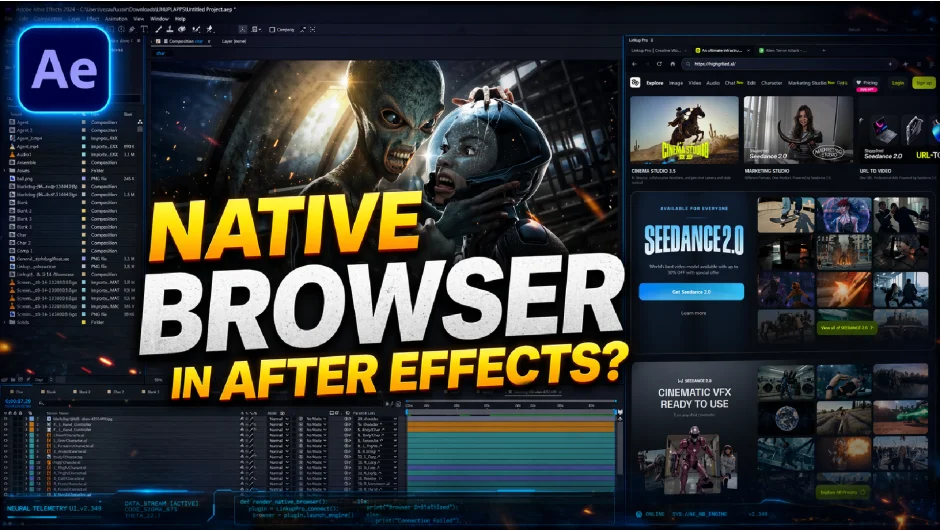Select the Puppet Pin tool
The width and height of the screenshot is (940, 530).
tap(210, 29)
